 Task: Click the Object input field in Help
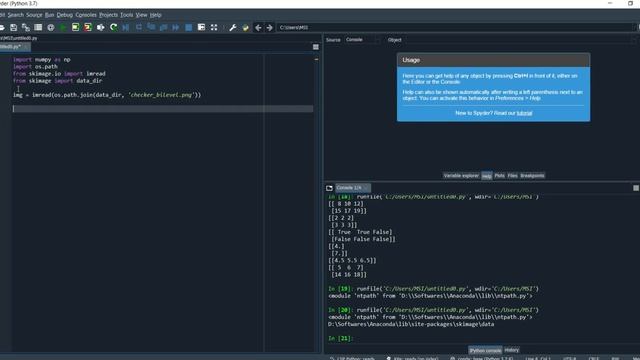click(x=518, y=40)
